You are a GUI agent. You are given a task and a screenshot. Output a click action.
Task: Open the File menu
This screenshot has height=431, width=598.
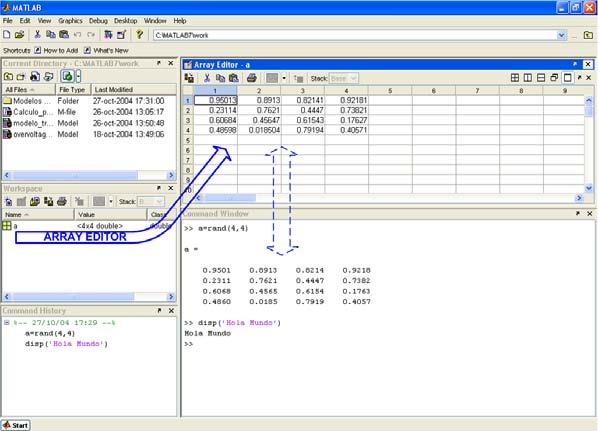pyautogui.click(x=8, y=21)
